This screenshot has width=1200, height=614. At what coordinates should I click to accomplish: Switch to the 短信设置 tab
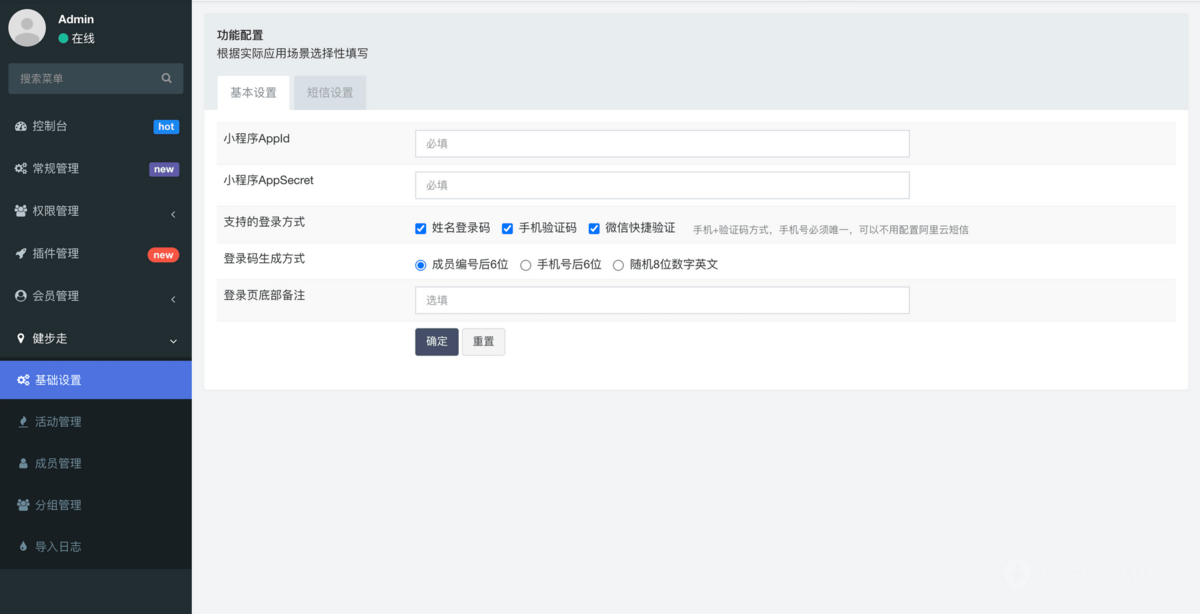point(329,92)
